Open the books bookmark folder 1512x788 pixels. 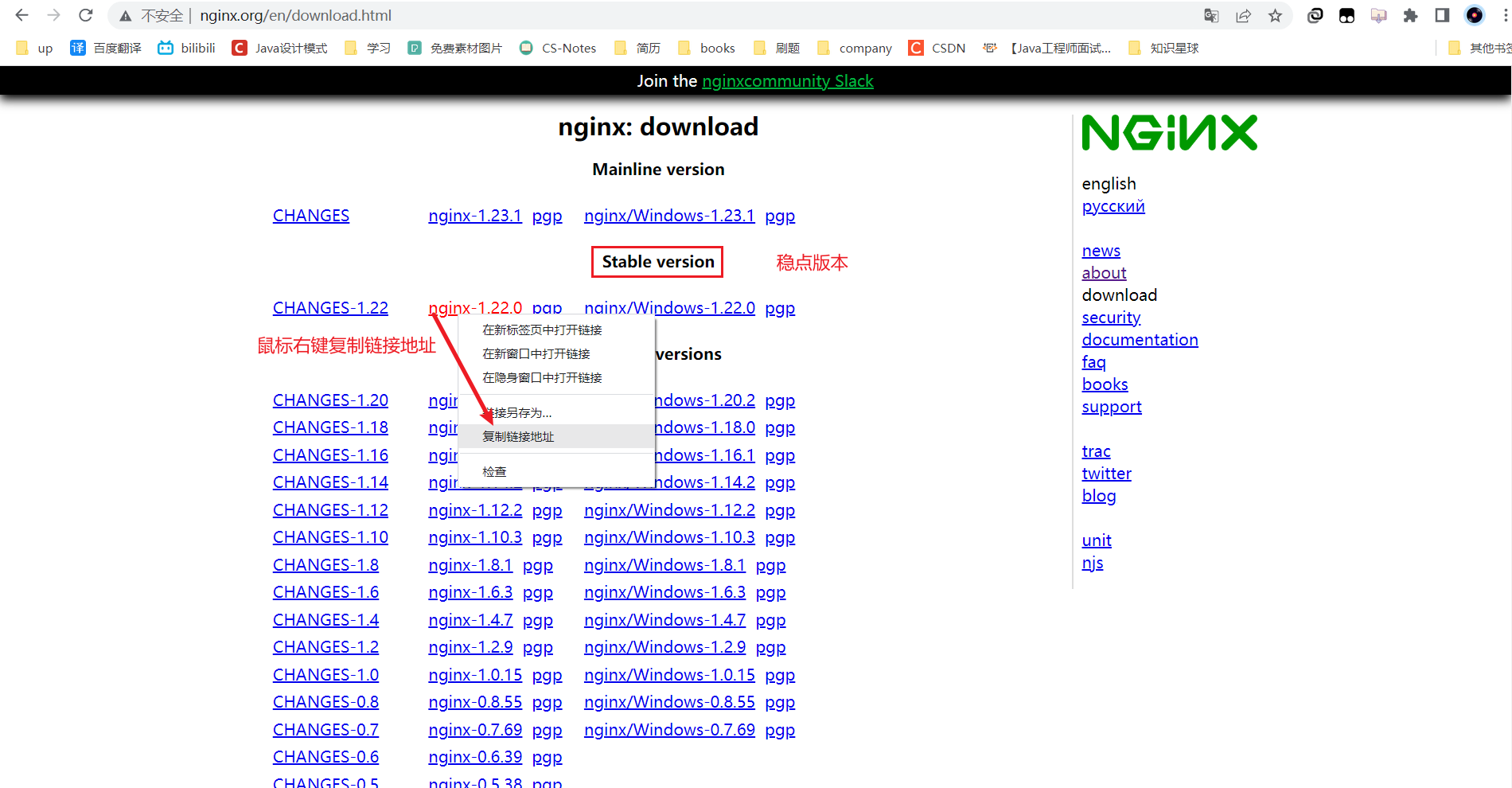[706, 49]
